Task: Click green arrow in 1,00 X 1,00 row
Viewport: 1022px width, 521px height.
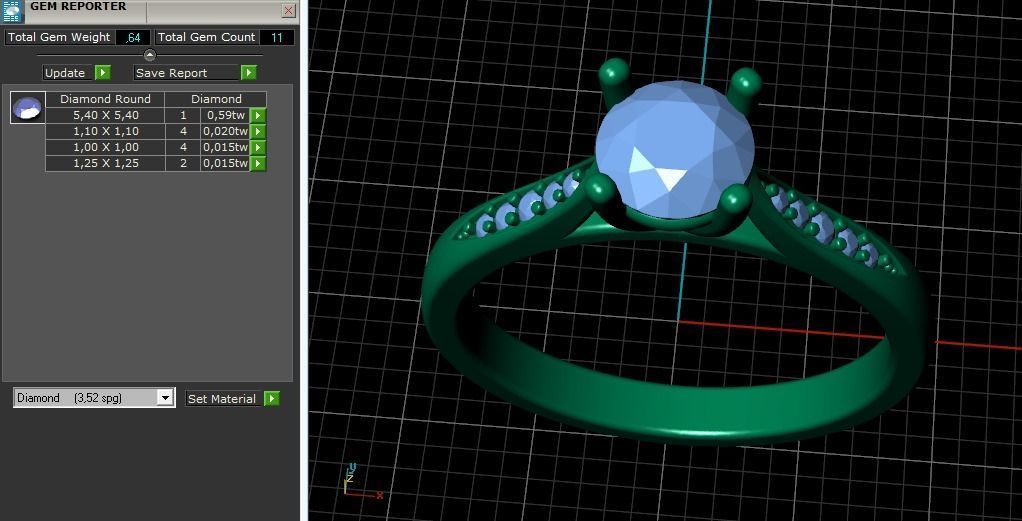Action: point(259,147)
